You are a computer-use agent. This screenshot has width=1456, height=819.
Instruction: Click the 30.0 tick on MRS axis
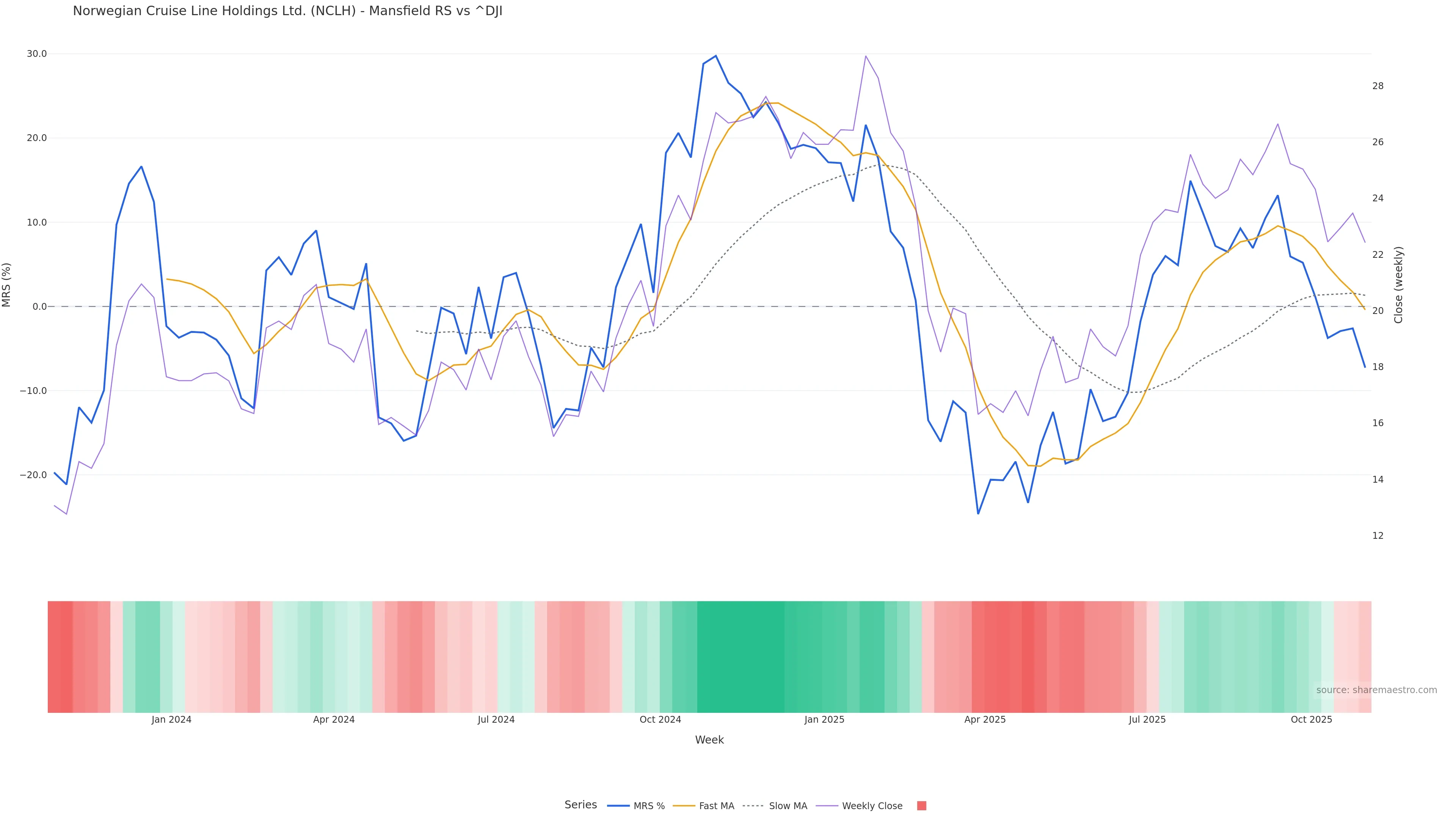(37, 54)
